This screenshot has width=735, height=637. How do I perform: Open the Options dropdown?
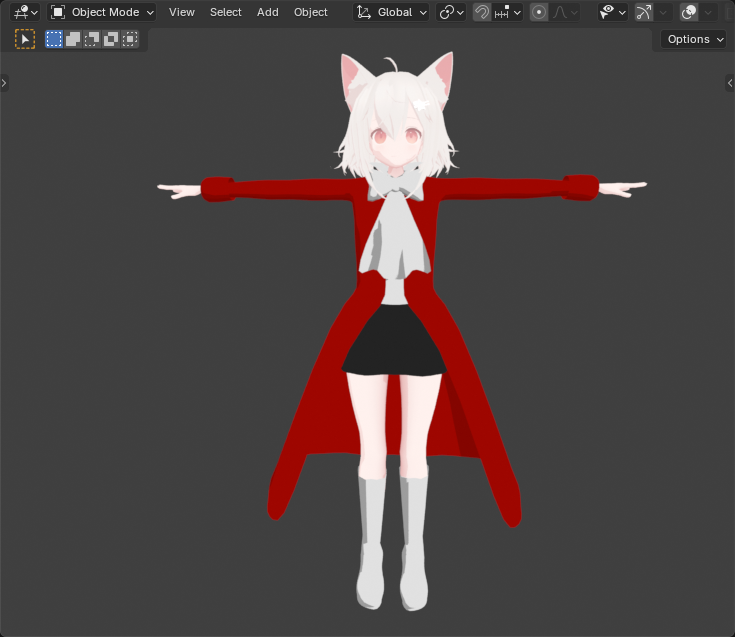pyautogui.click(x=695, y=39)
